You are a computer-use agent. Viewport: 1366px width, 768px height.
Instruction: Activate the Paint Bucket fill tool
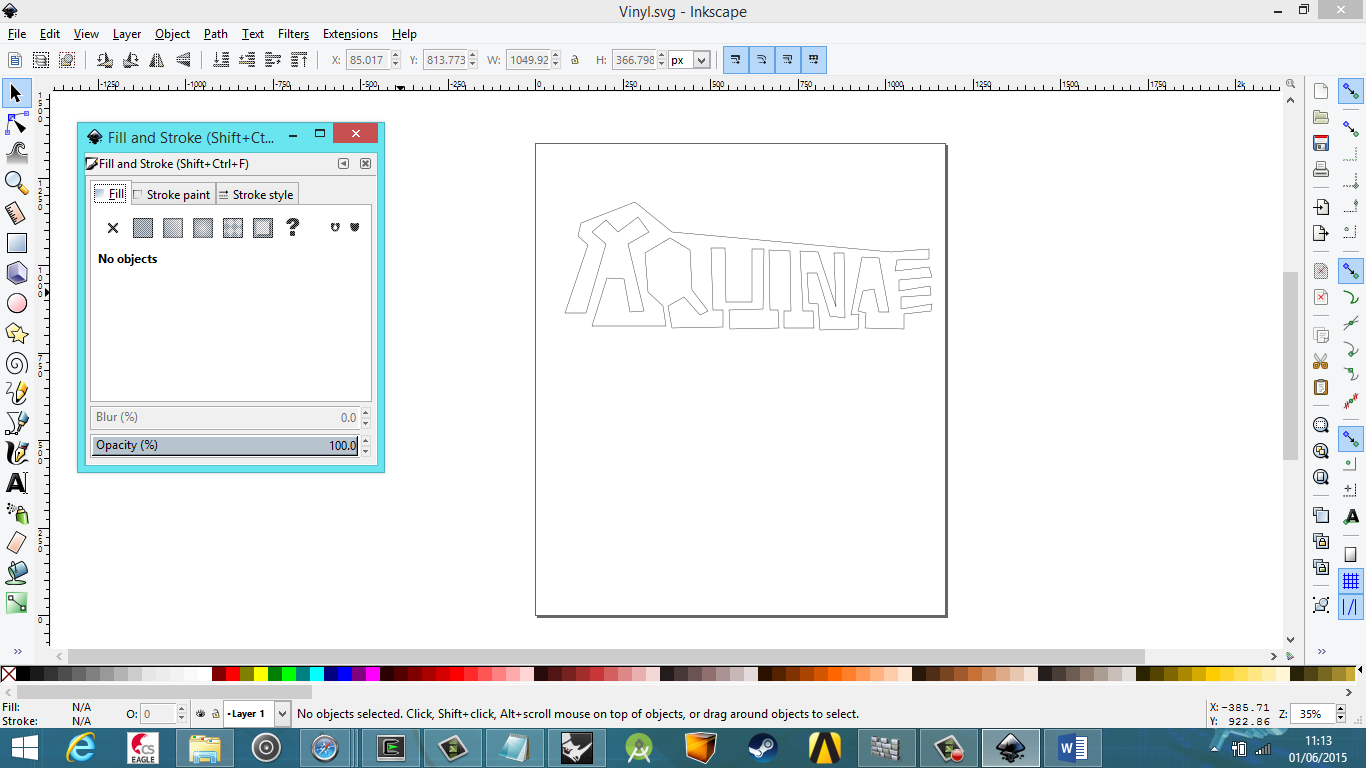click(17, 573)
